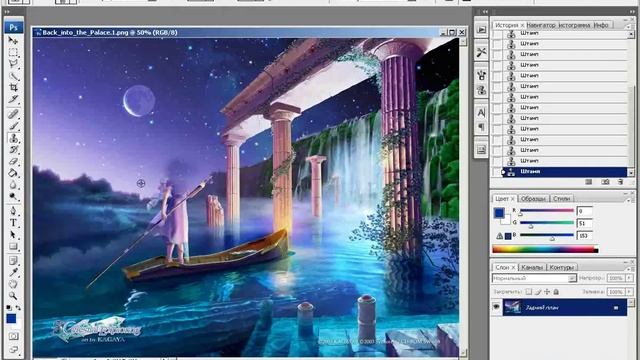Screen dimensions: 640x360
Task: Select the Clone Stamp tool
Action: 13,138
